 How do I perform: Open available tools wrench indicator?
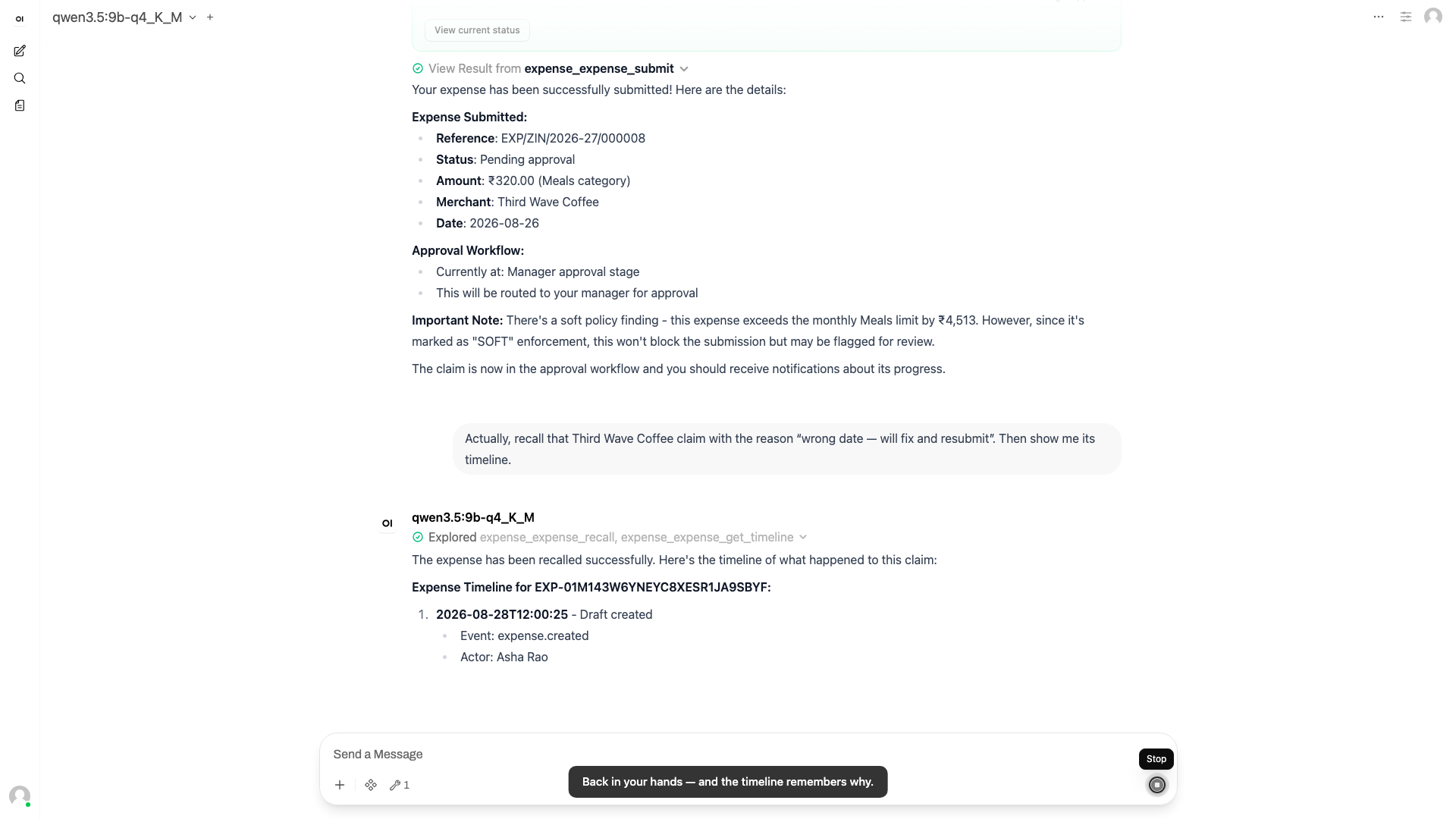point(400,785)
